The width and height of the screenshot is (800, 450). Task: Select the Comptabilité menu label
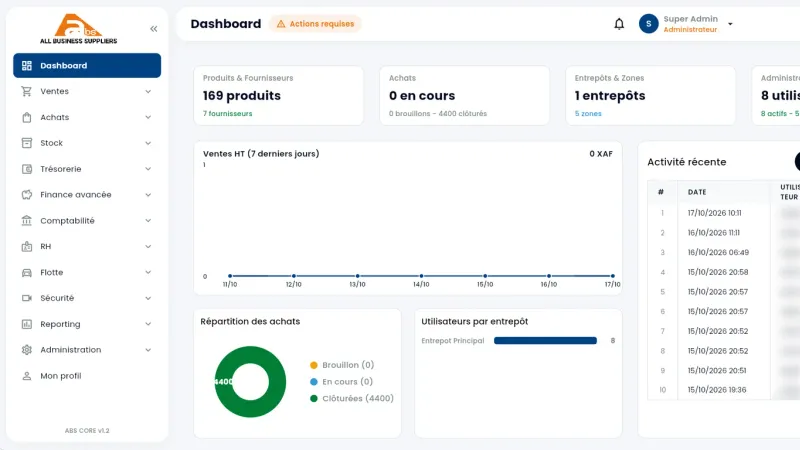click(67, 221)
